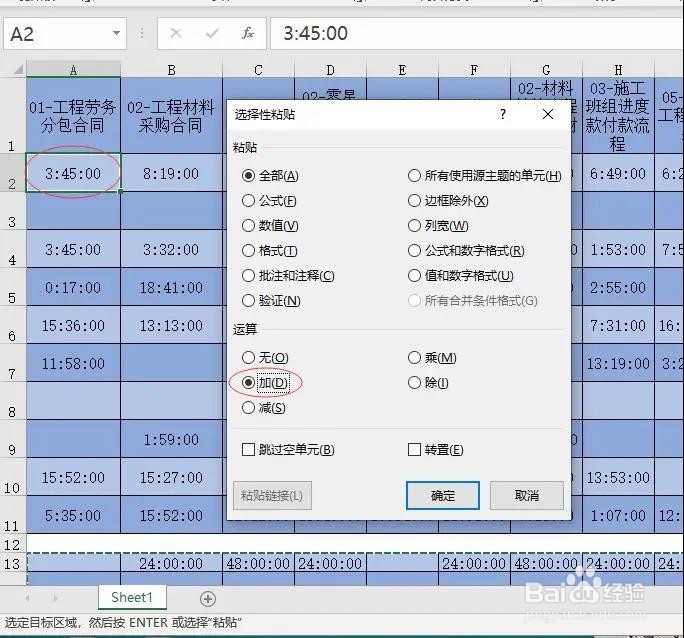The height and width of the screenshot is (638, 684).
Task: Enable the 转置(E) checkbox
Action: click(x=435, y=450)
